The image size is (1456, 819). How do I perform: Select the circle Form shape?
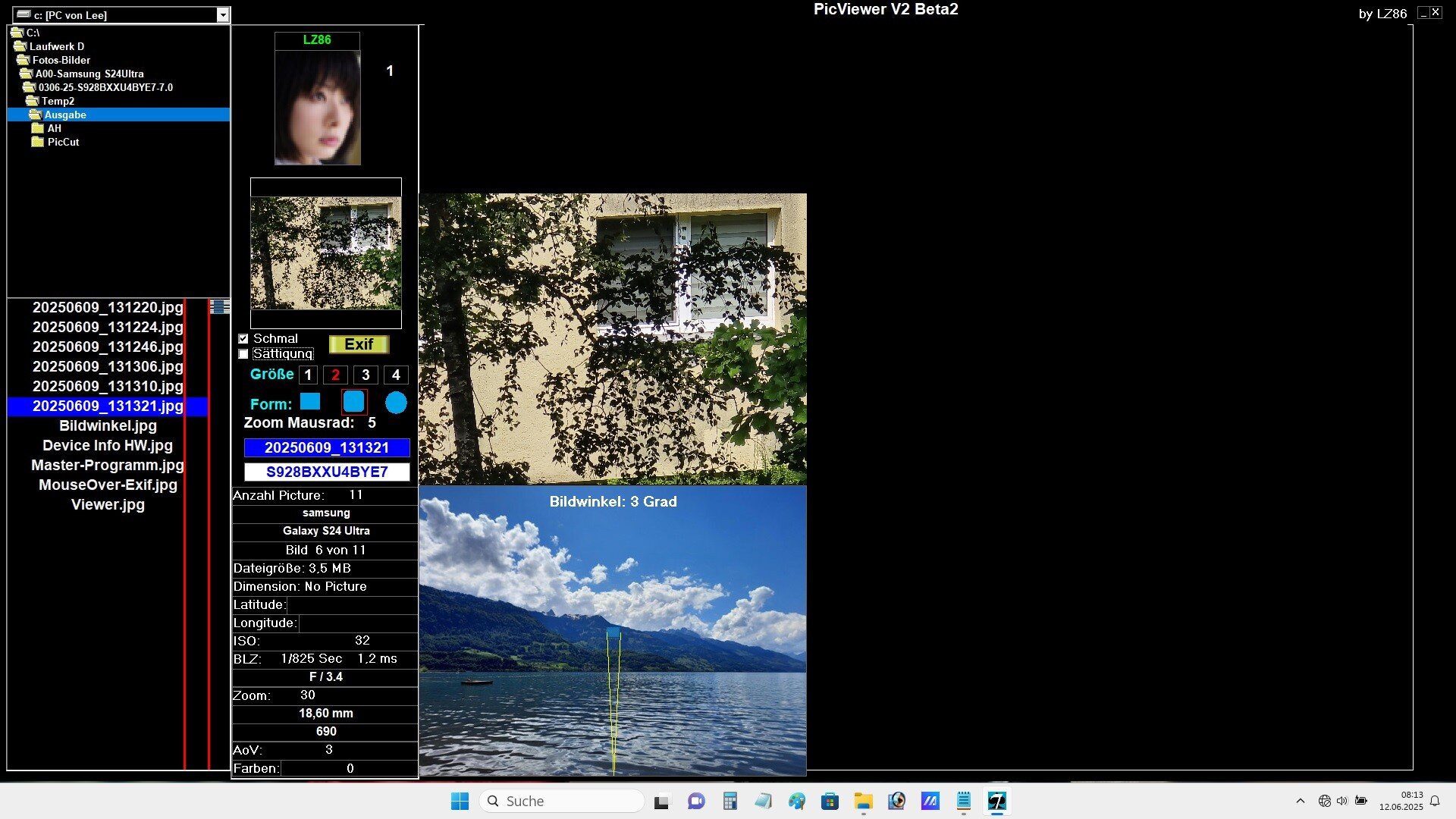(x=396, y=403)
